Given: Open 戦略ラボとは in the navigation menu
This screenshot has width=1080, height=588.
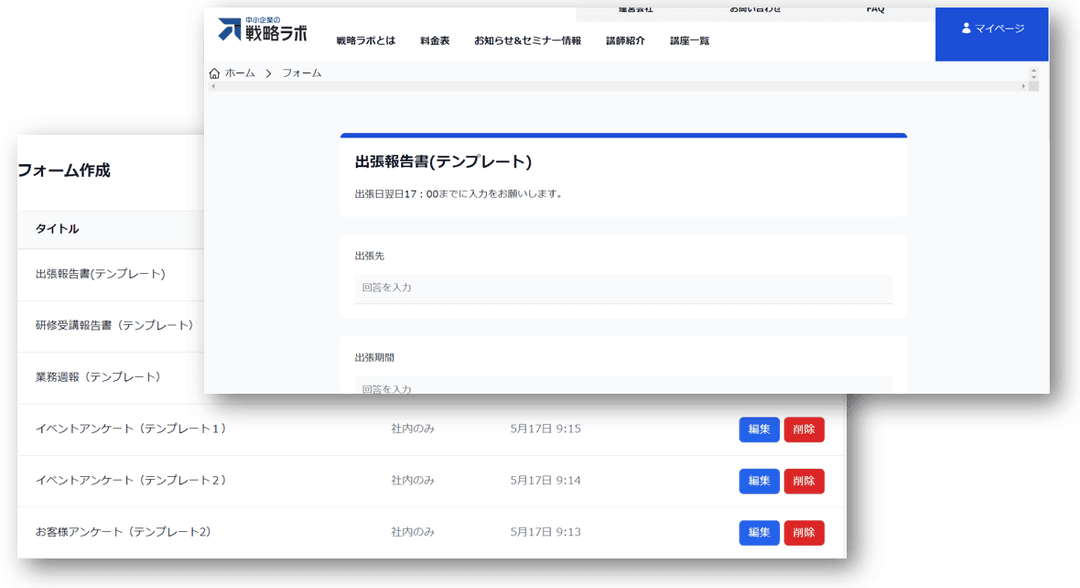Looking at the screenshot, I should (x=365, y=41).
